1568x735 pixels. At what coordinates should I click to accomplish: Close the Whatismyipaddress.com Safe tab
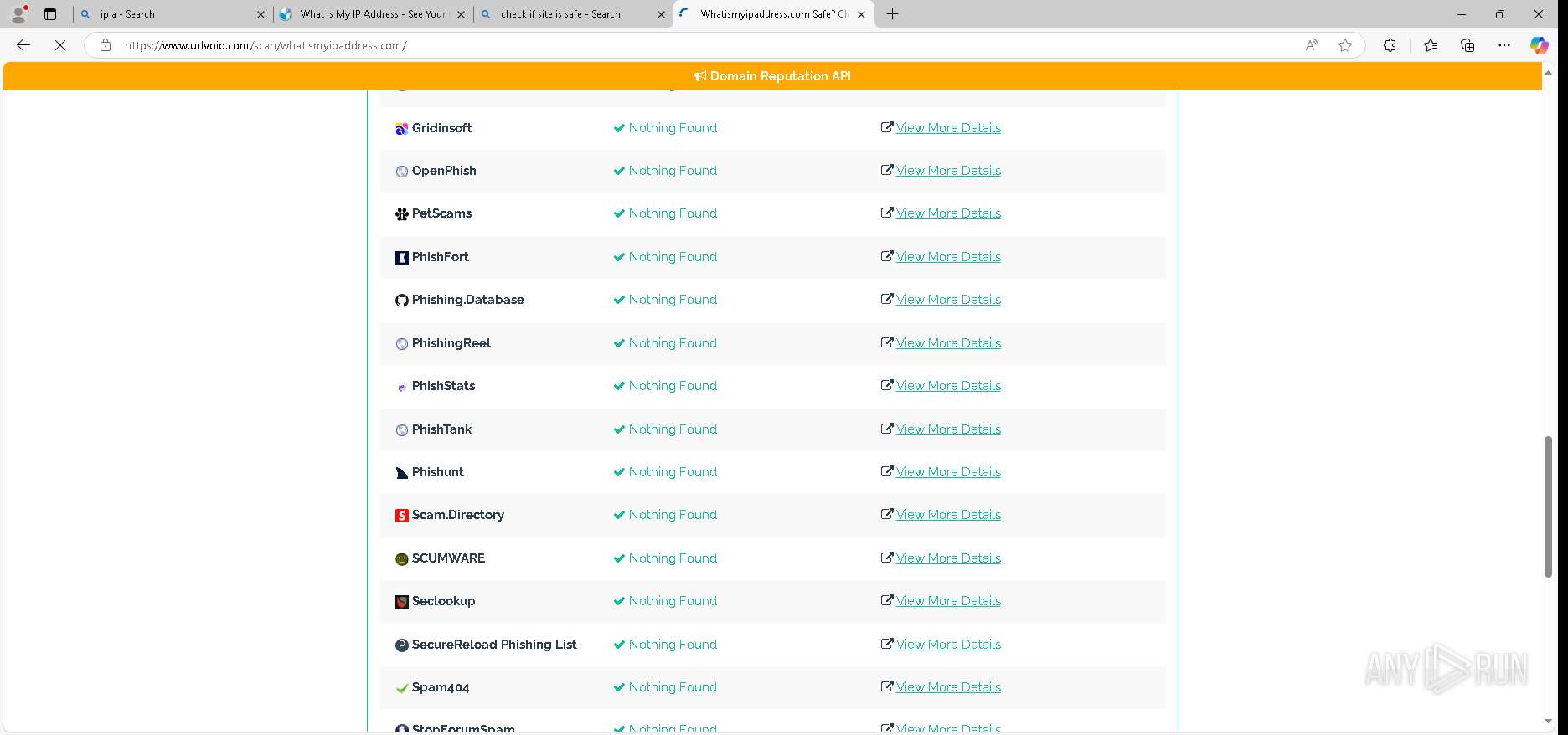[861, 14]
